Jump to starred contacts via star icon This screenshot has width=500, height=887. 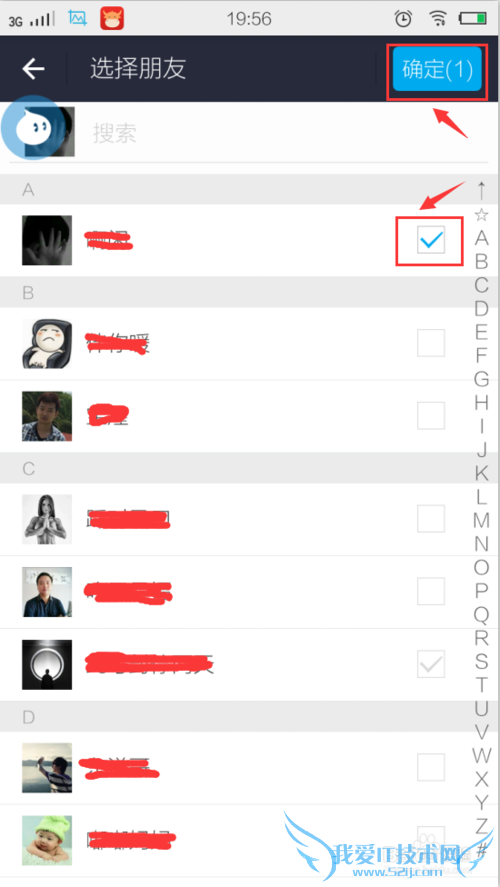481,214
